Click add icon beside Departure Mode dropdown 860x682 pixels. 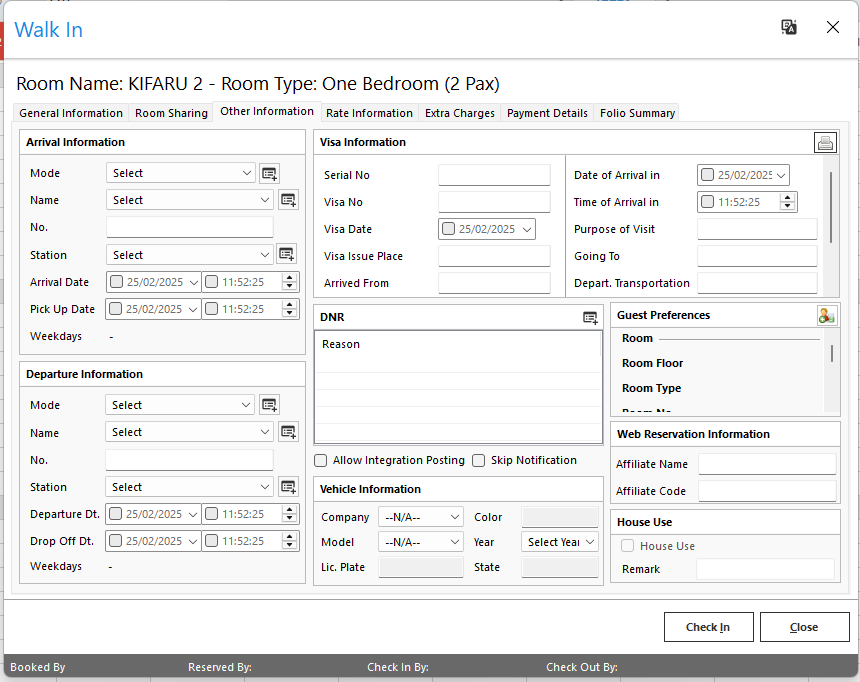(x=269, y=405)
